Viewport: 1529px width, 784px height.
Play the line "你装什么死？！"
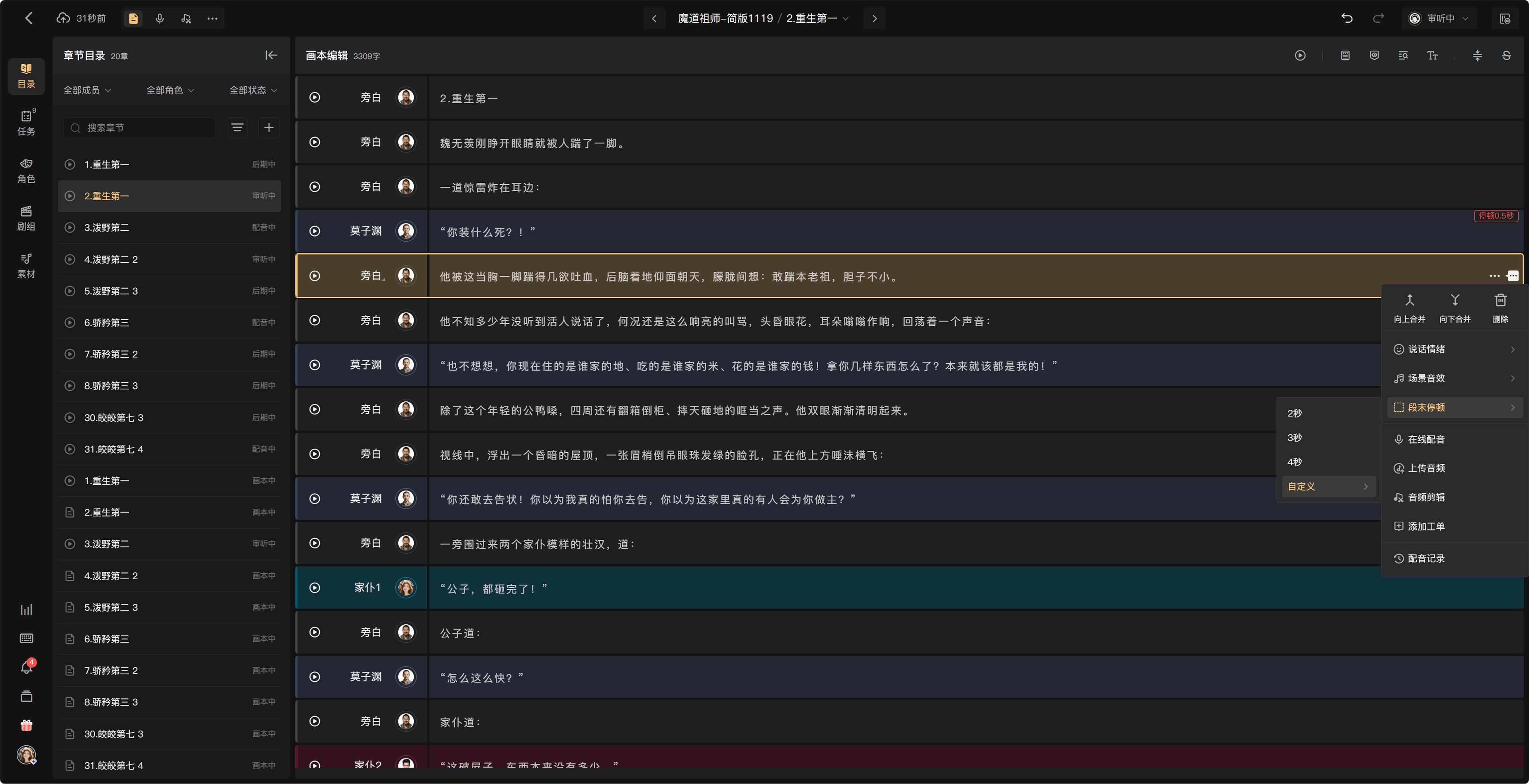[315, 231]
